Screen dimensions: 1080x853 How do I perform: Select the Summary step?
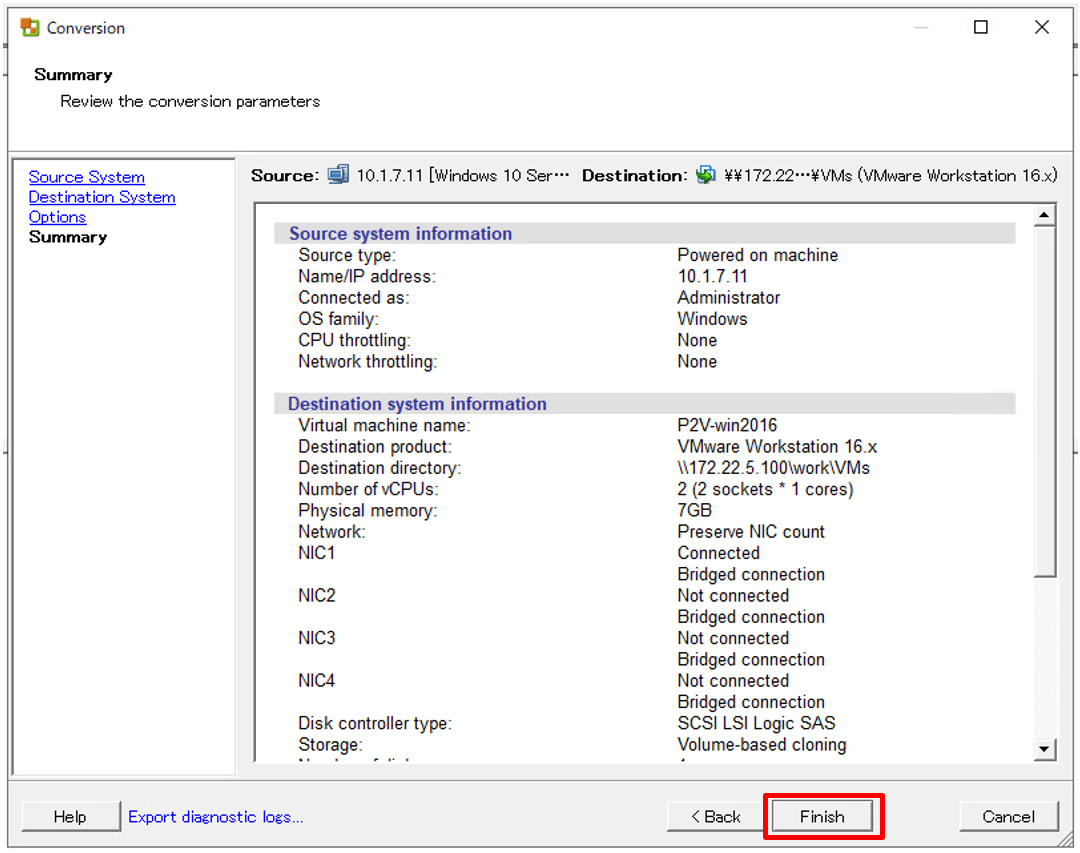68,237
